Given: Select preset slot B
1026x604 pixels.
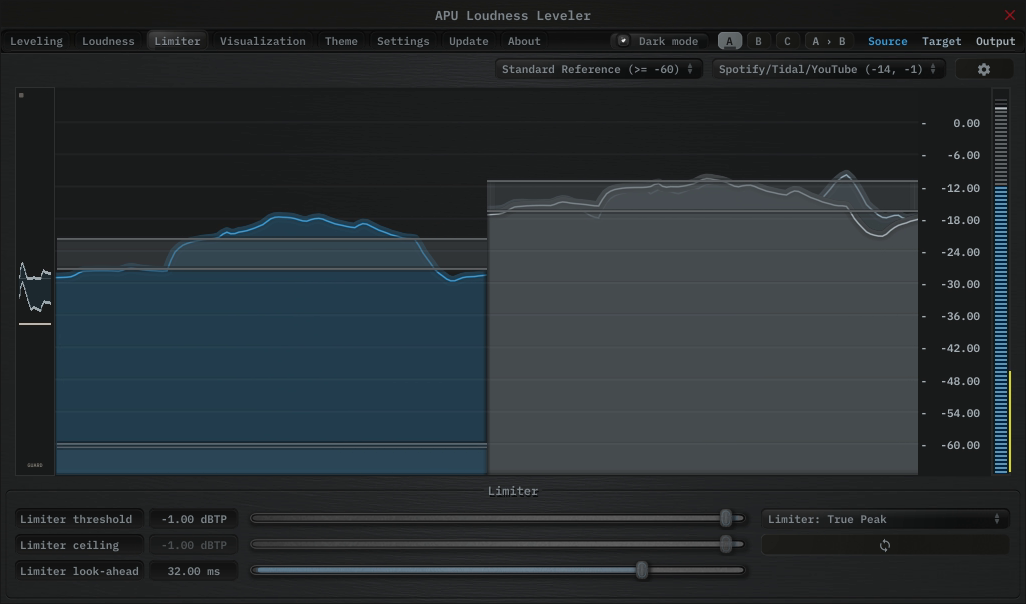Looking at the screenshot, I should [x=758, y=41].
